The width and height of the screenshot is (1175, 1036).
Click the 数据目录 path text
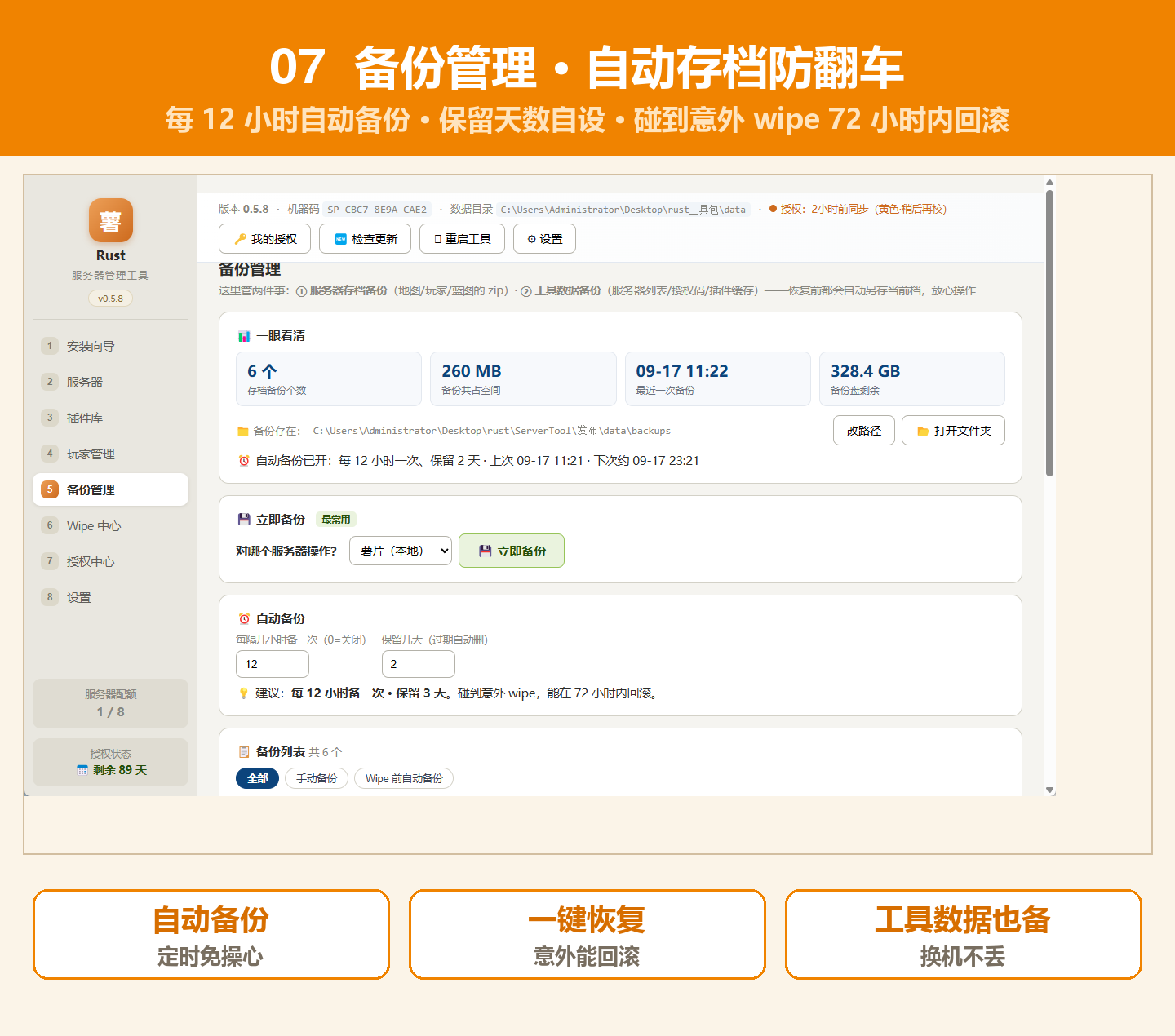click(x=623, y=210)
